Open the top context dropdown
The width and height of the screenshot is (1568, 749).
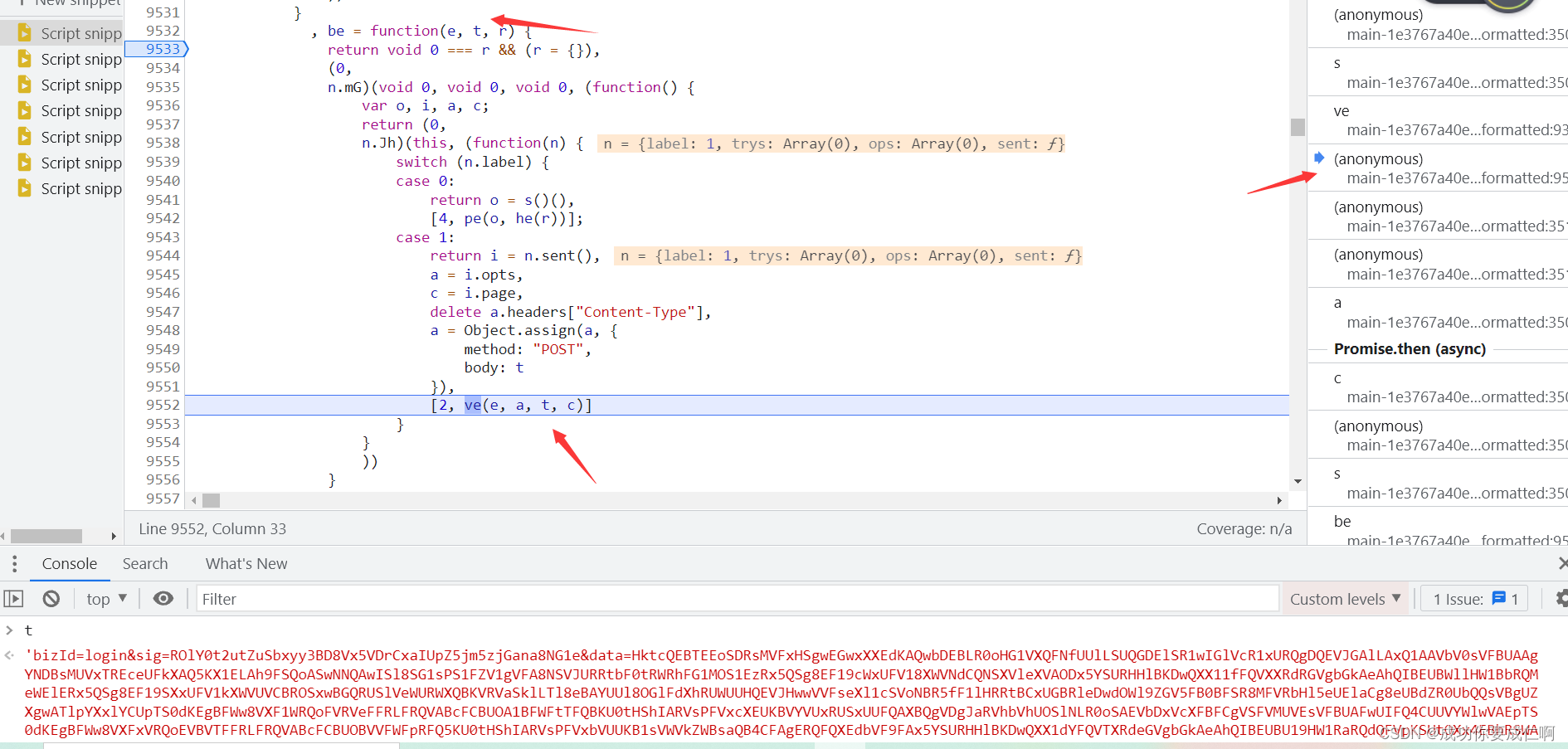tap(107, 599)
